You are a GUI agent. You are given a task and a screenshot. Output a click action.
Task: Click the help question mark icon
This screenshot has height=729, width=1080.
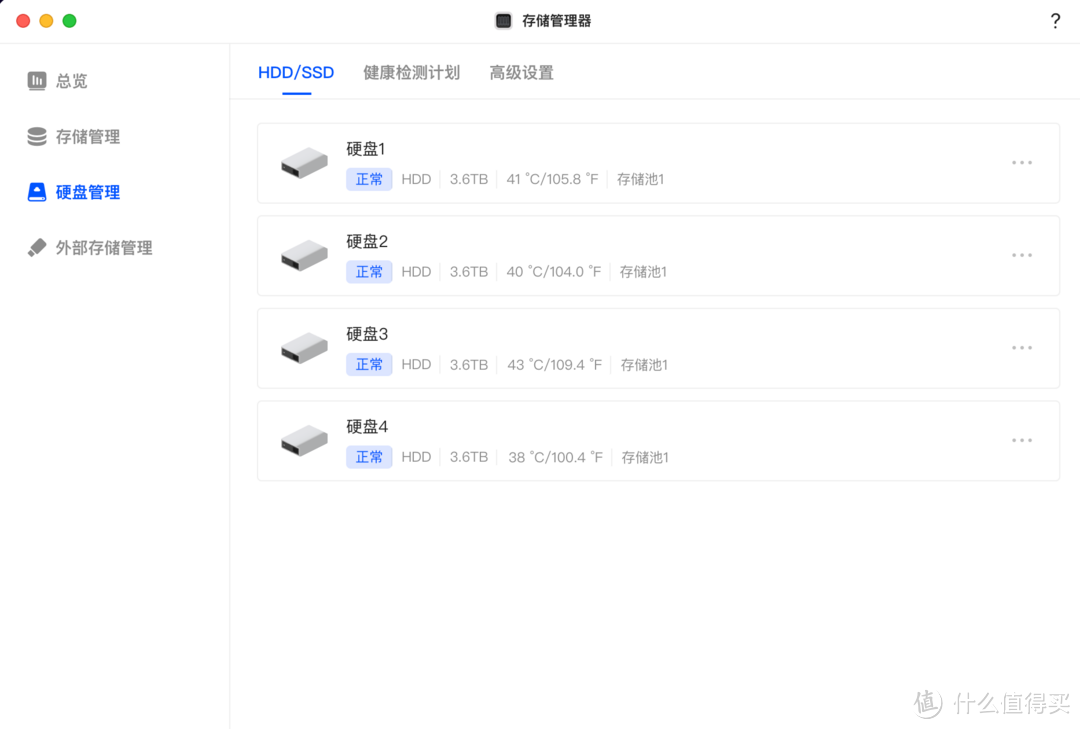(x=1055, y=20)
